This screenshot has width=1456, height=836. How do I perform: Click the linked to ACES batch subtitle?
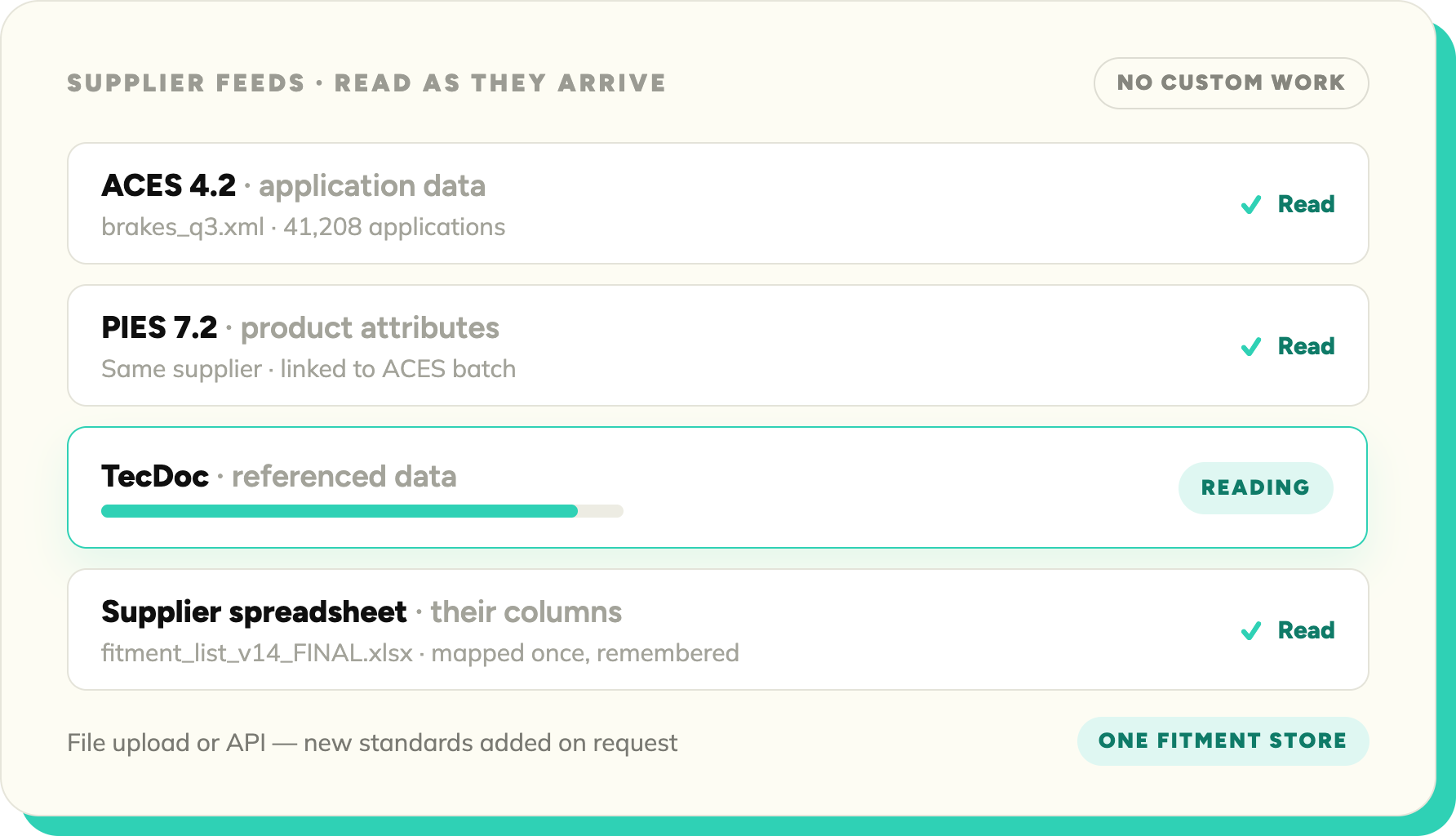pos(398,369)
